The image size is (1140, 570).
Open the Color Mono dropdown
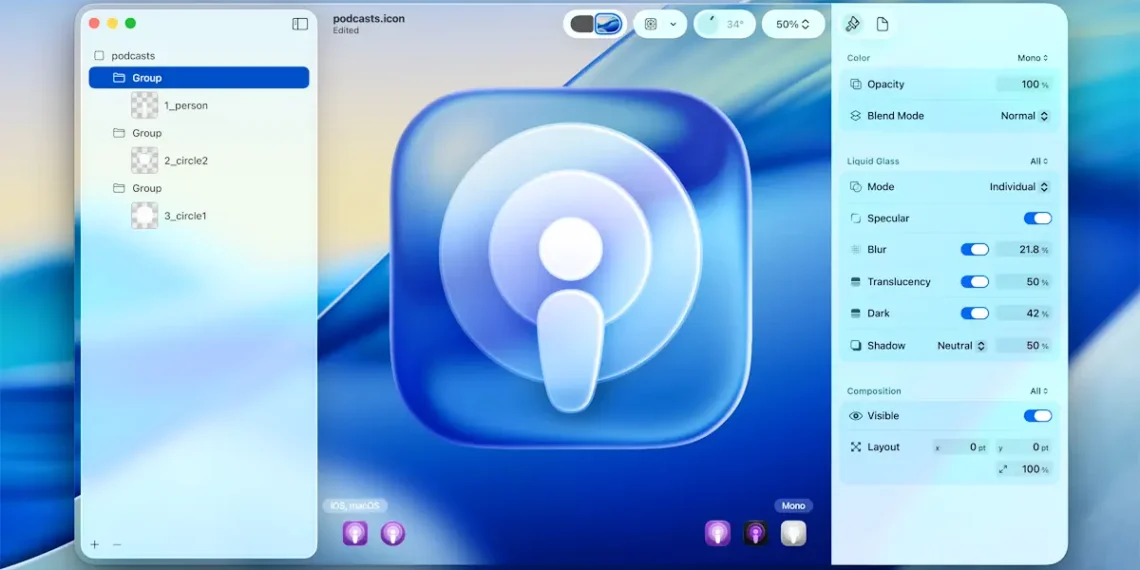[1032, 58]
